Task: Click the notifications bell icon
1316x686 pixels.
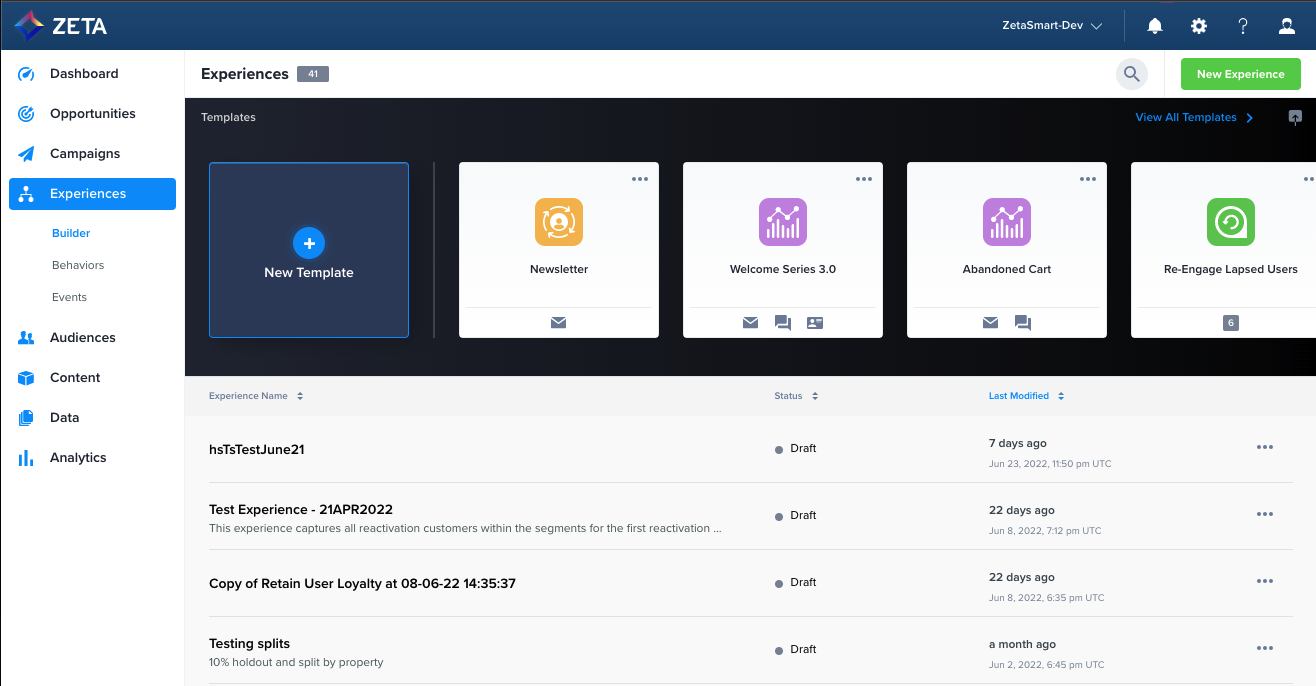Action: pos(1155,26)
